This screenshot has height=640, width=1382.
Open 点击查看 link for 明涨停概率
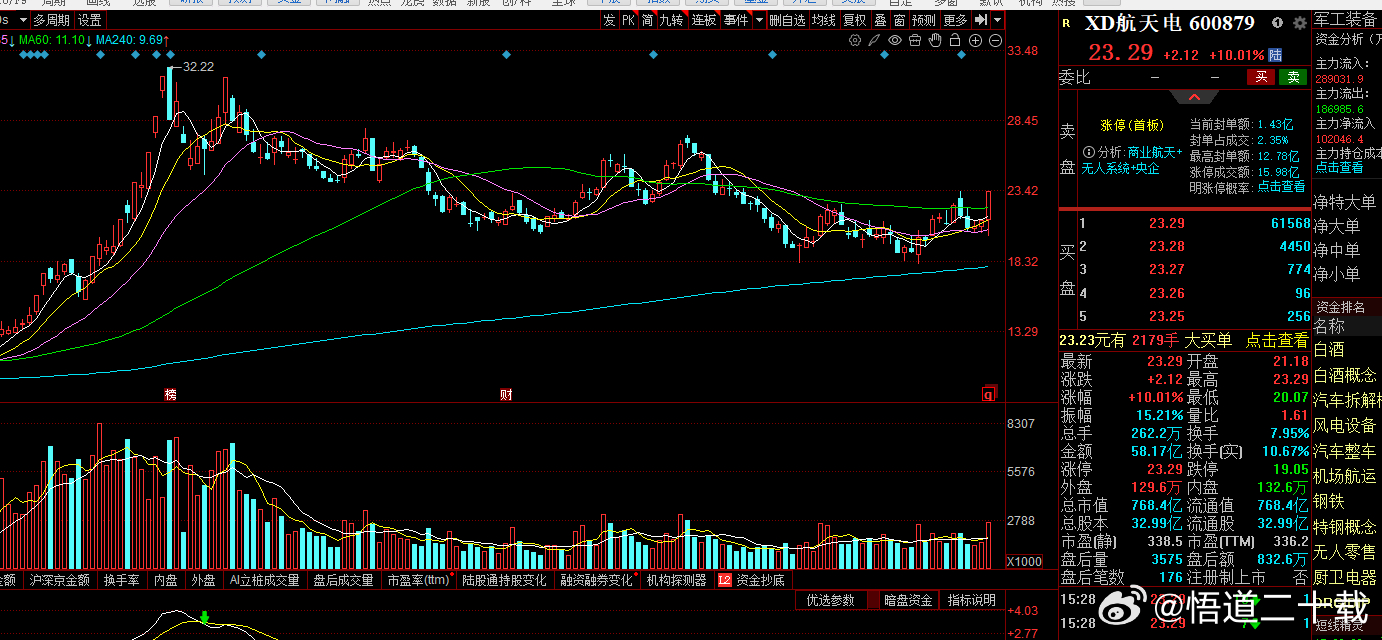point(1281,186)
